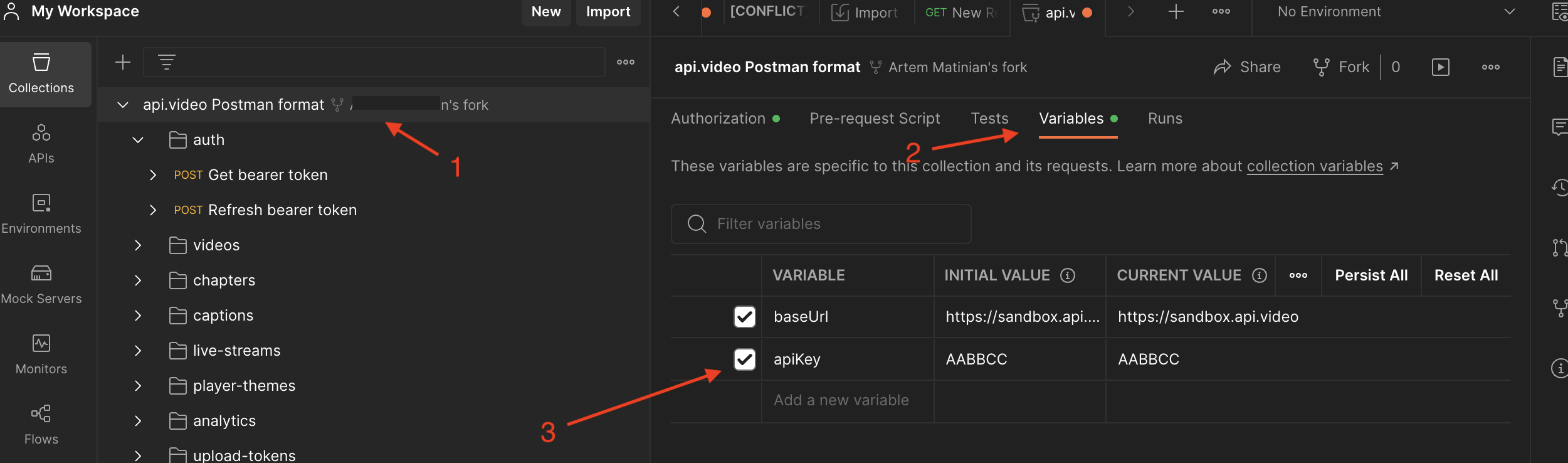The width and height of the screenshot is (1568, 463).
Task: Click the plus icon to create a collection
Action: (x=123, y=62)
